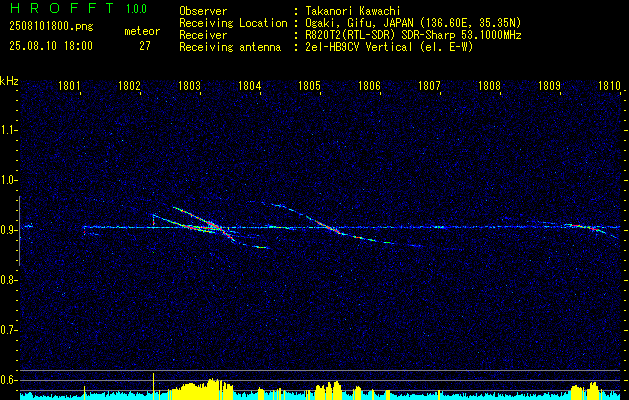Click the 0.9 frequency axis label

tap(8, 230)
